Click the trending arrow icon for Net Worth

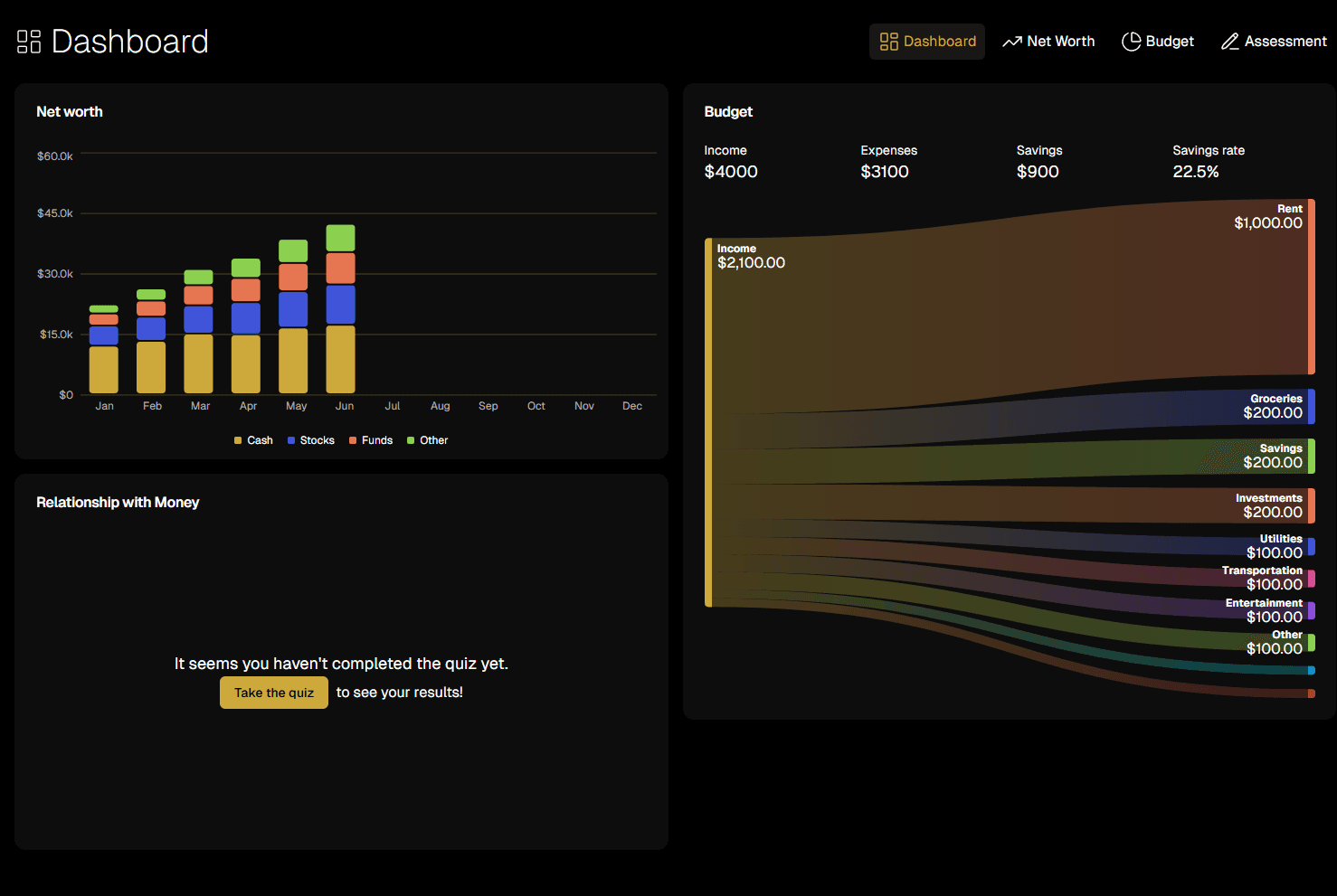pos(1011,42)
